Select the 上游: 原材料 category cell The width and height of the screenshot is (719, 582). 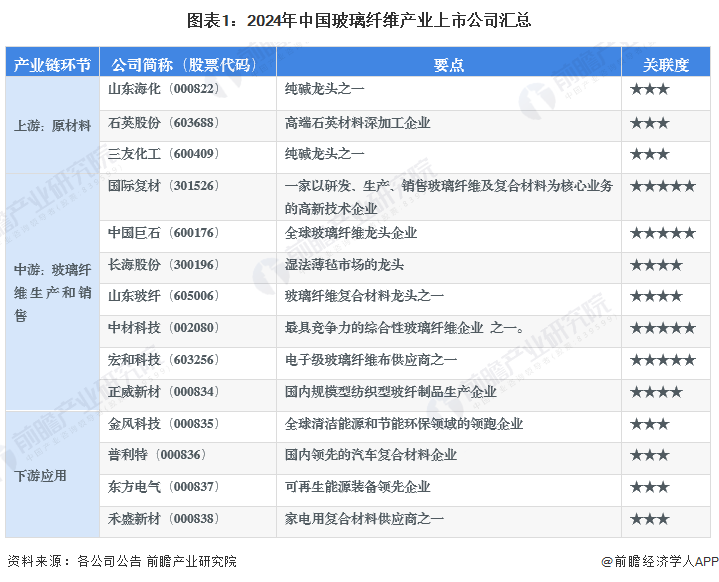52,125
